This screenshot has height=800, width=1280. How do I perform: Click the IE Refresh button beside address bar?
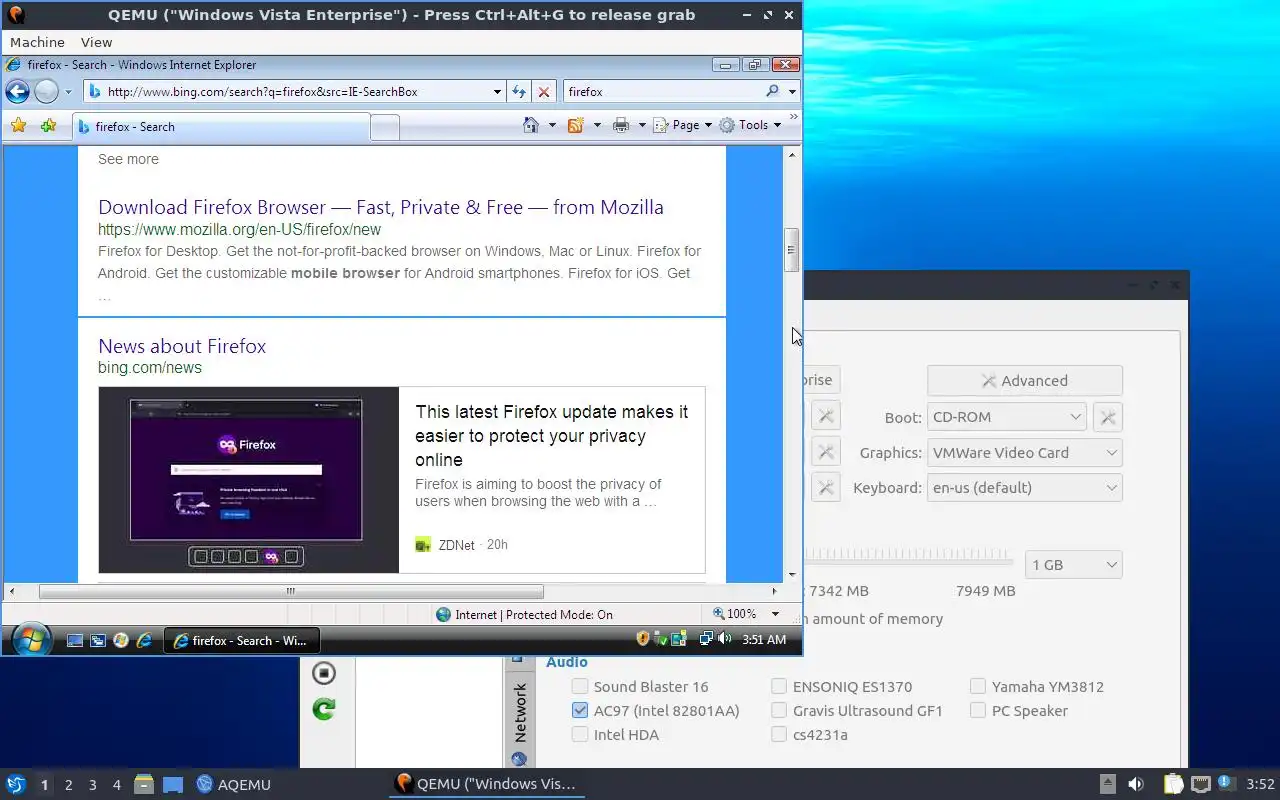pyautogui.click(x=519, y=92)
